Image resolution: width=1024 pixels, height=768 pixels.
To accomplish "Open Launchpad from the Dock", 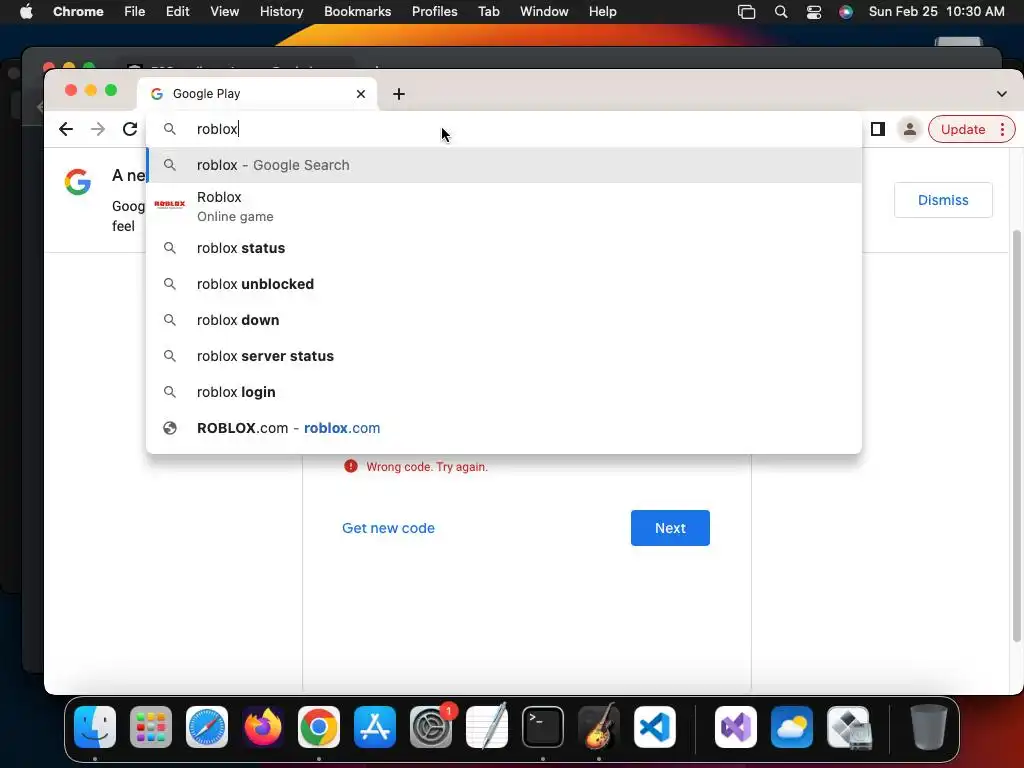I will [151, 727].
